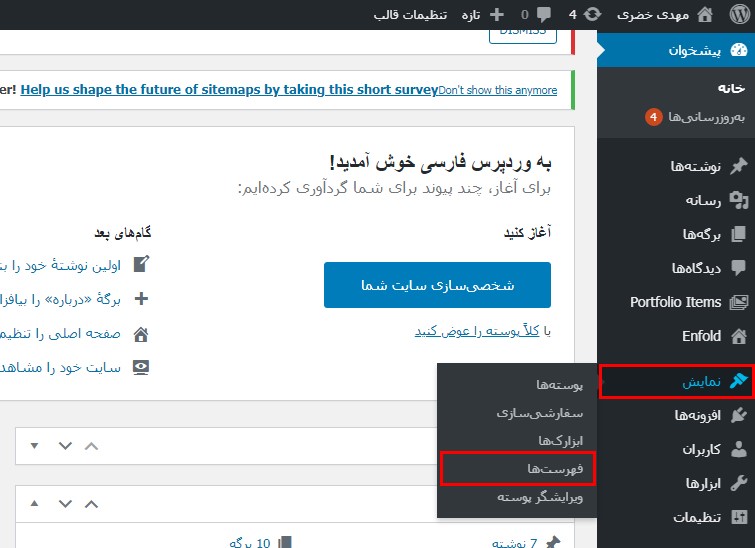Viewport: 755px width, 548px height.
Task: Click the pages icon beside 10 برگه
Action: click(x=285, y=542)
